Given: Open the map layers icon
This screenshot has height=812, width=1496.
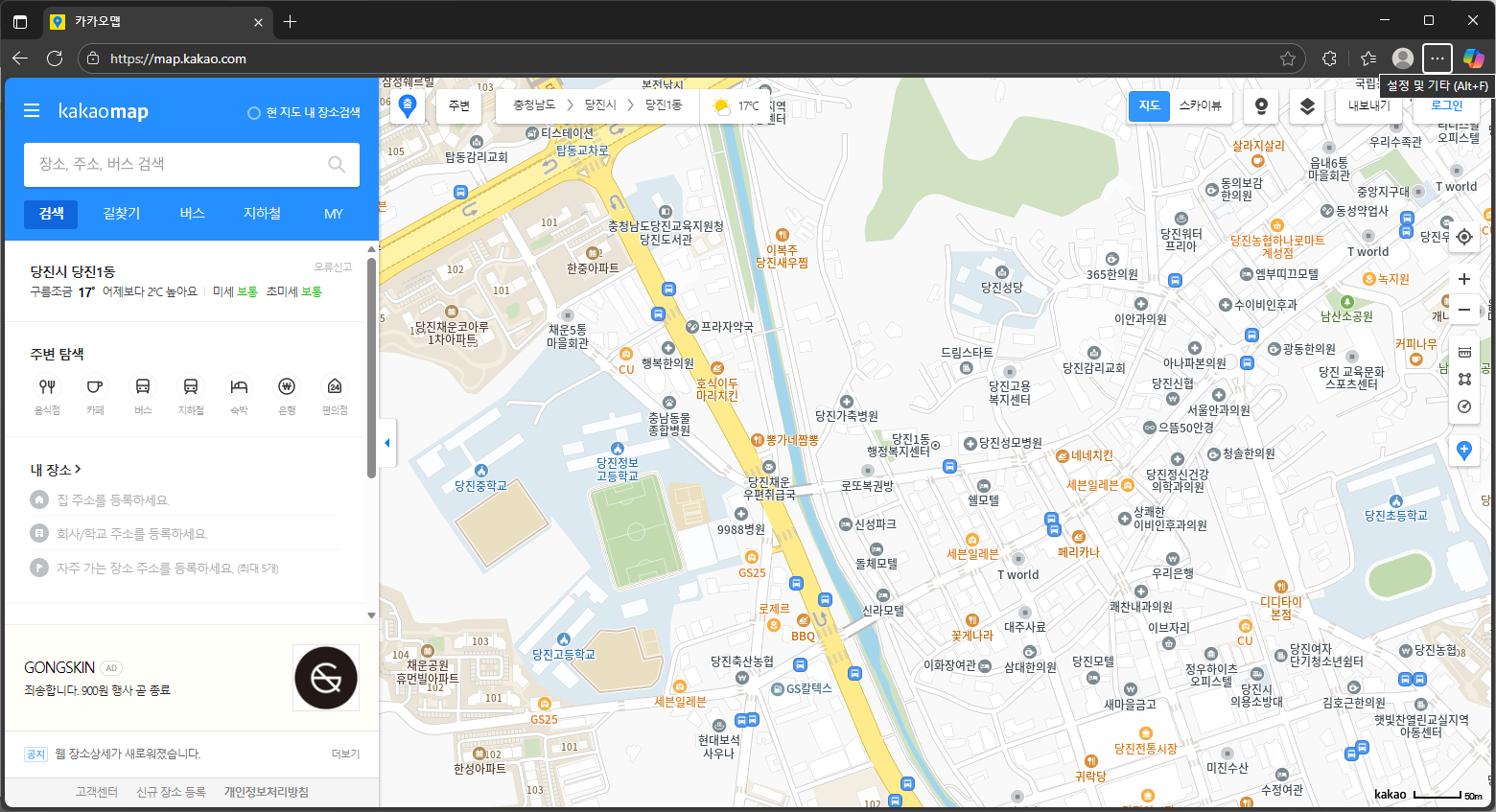Looking at the screenshot, I should (x=1307, y=105).
